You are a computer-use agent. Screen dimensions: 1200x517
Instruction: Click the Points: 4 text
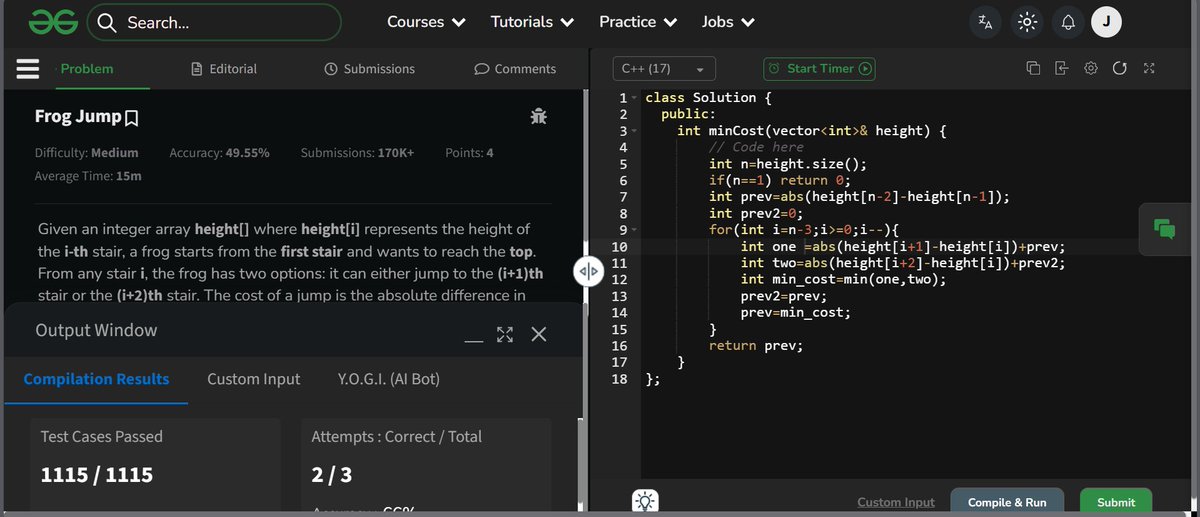[469, 153]
